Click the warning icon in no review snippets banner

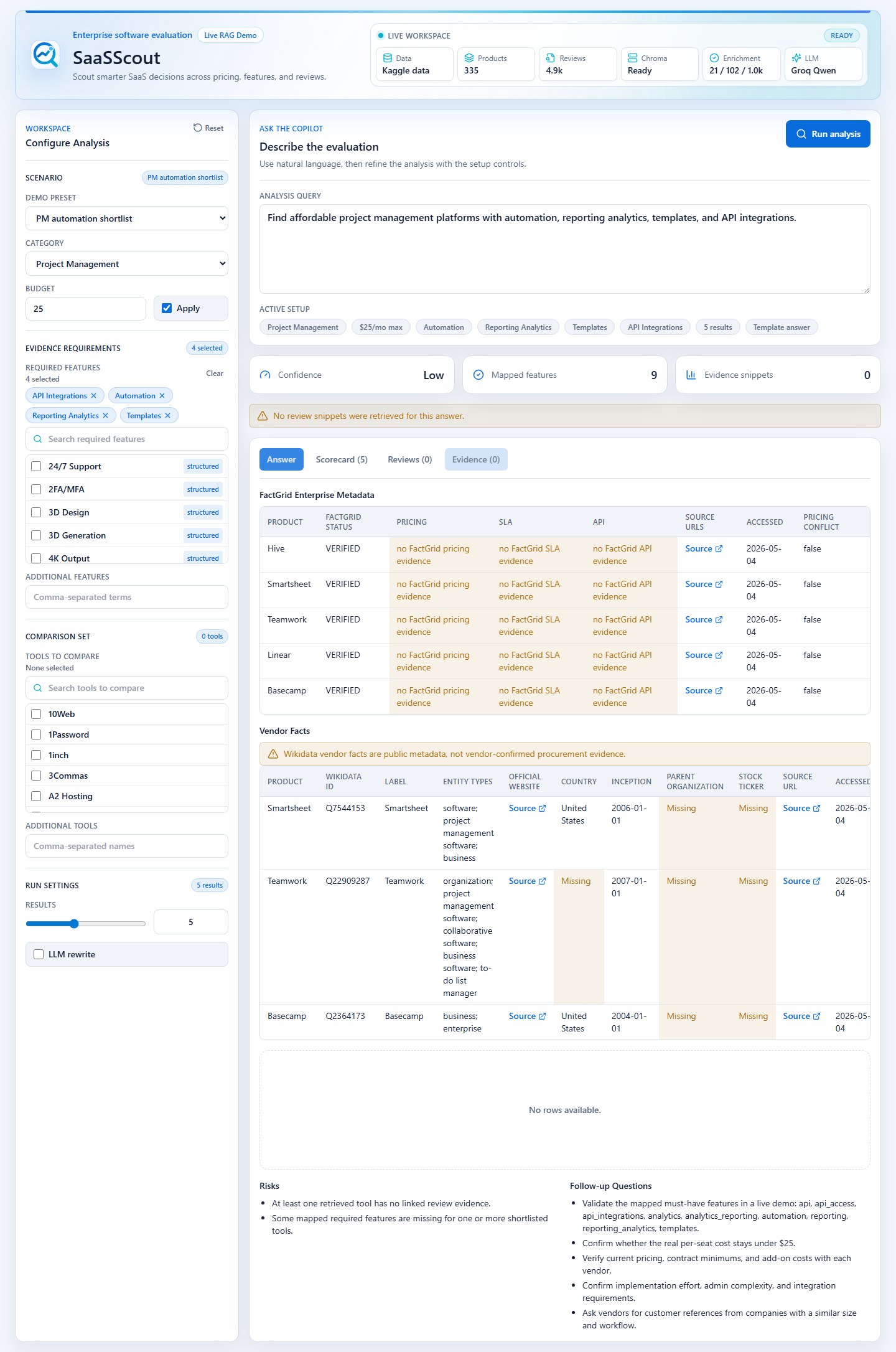click(263, 416)
